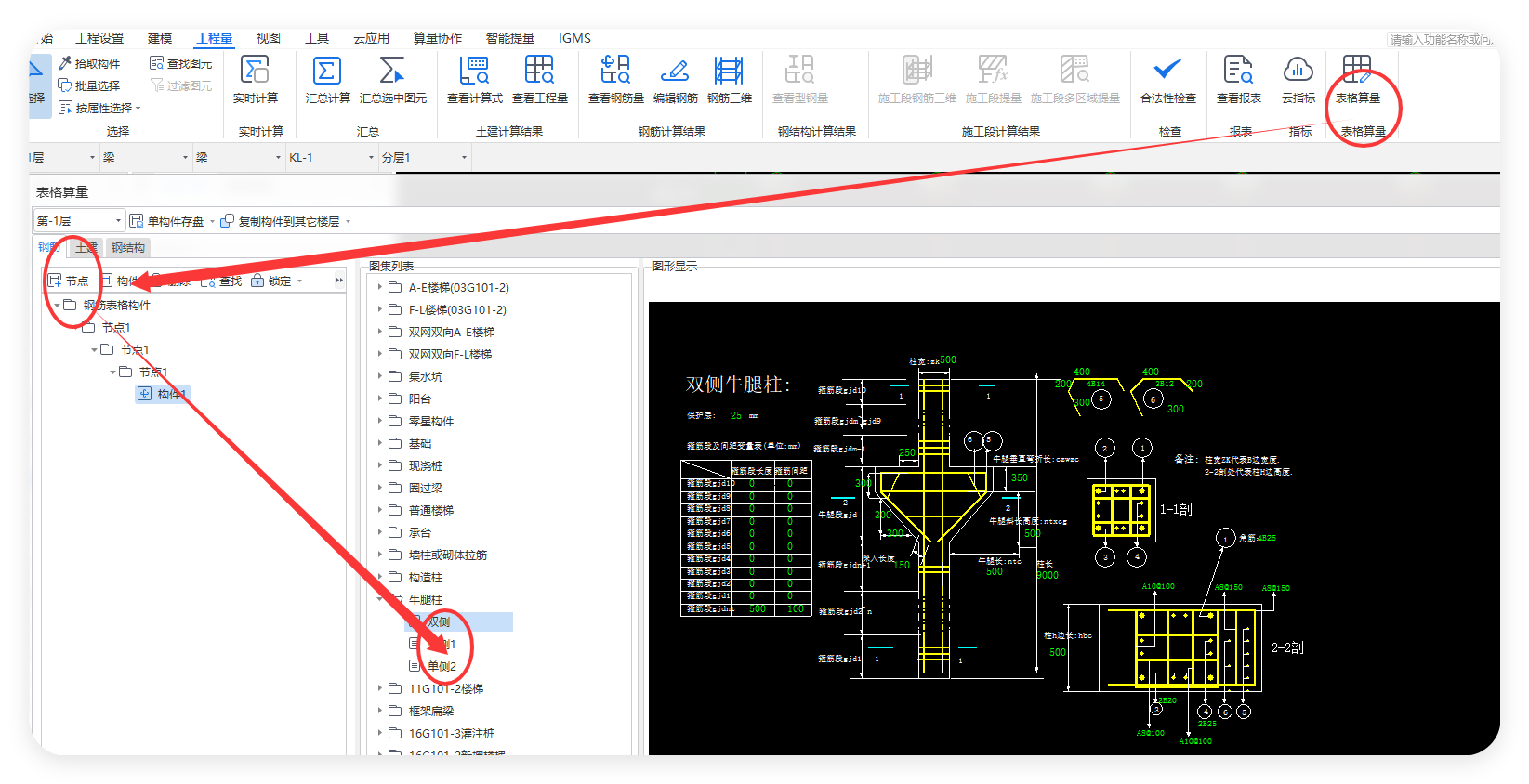Expand the 构造柱 folder arrow
Viewport: 1529px width, 784px height.
(380, 577)
